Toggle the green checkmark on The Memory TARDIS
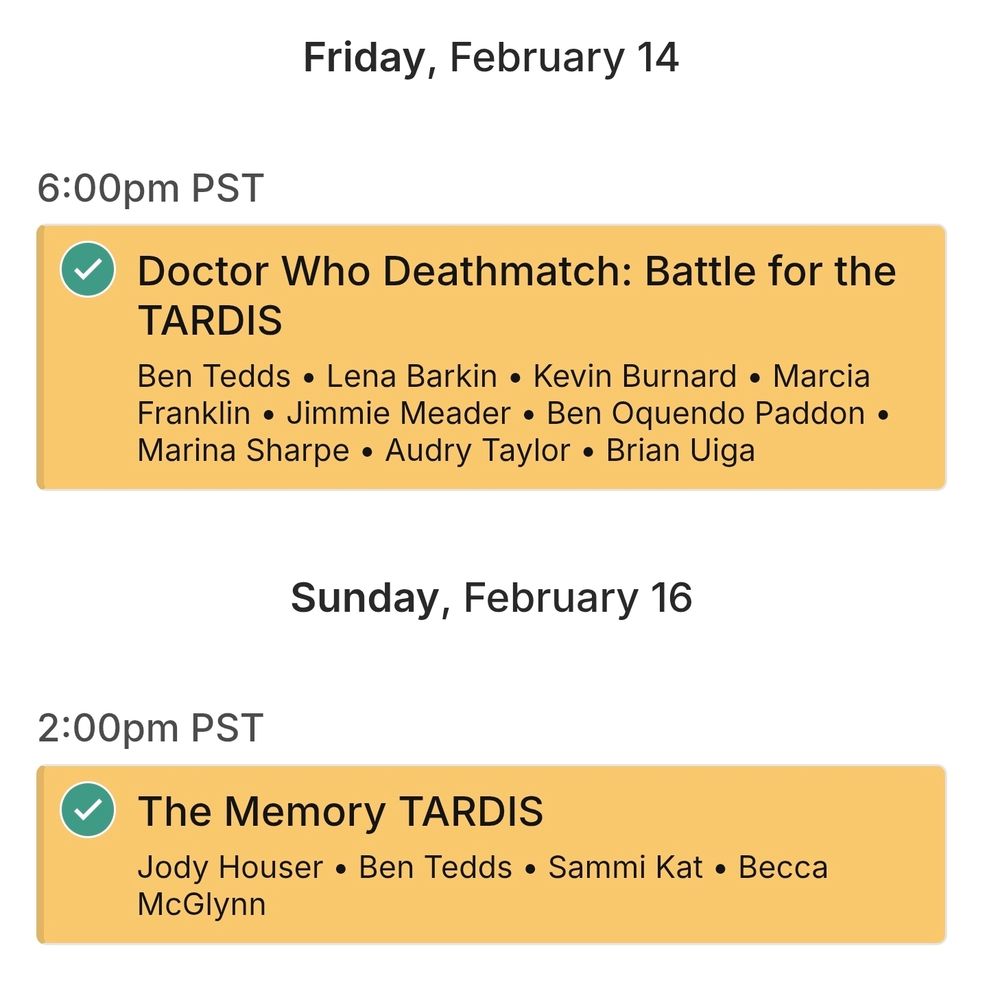 [x=86, y=810]
